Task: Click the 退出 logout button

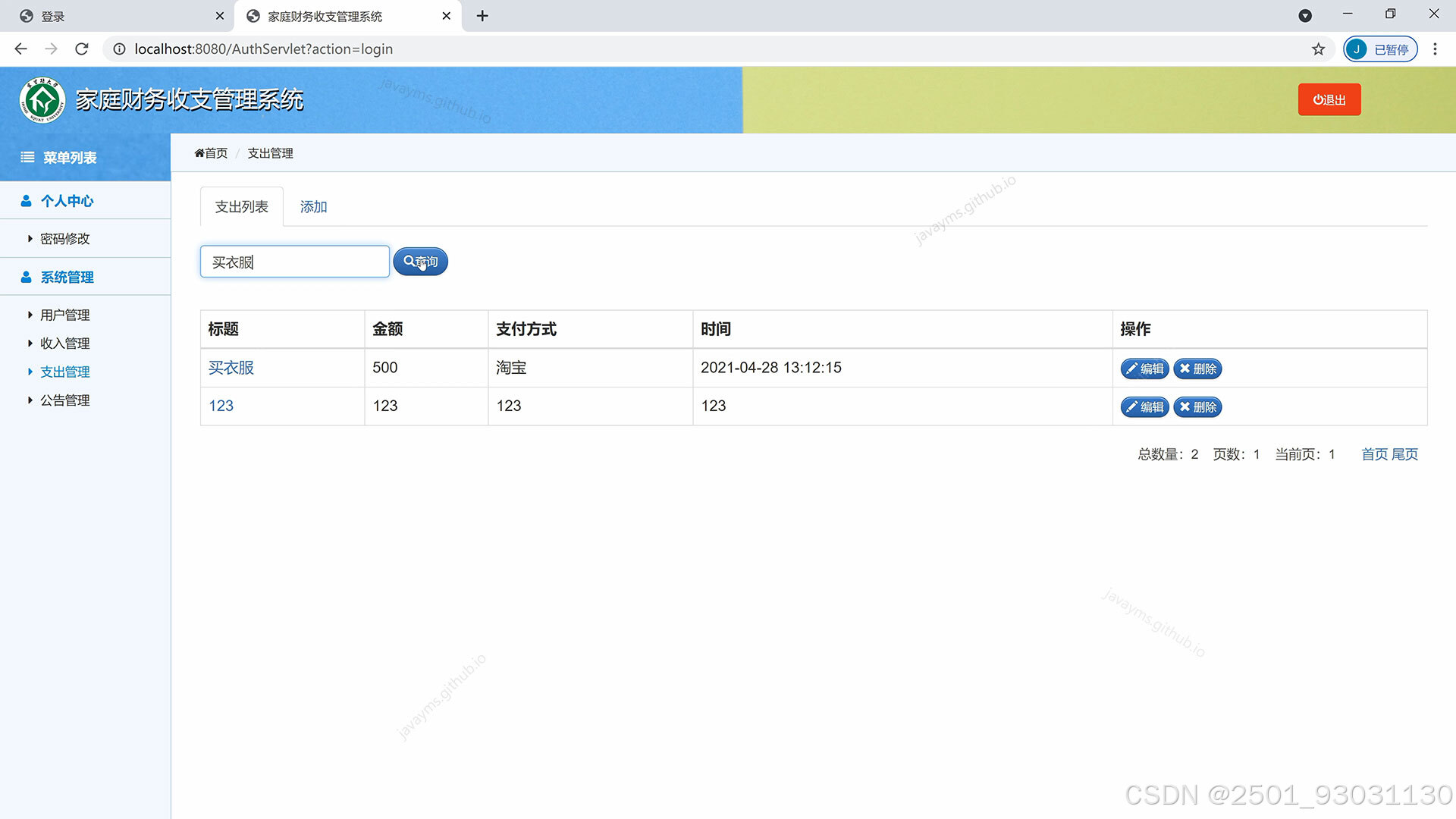Action: pos(1329,99)
